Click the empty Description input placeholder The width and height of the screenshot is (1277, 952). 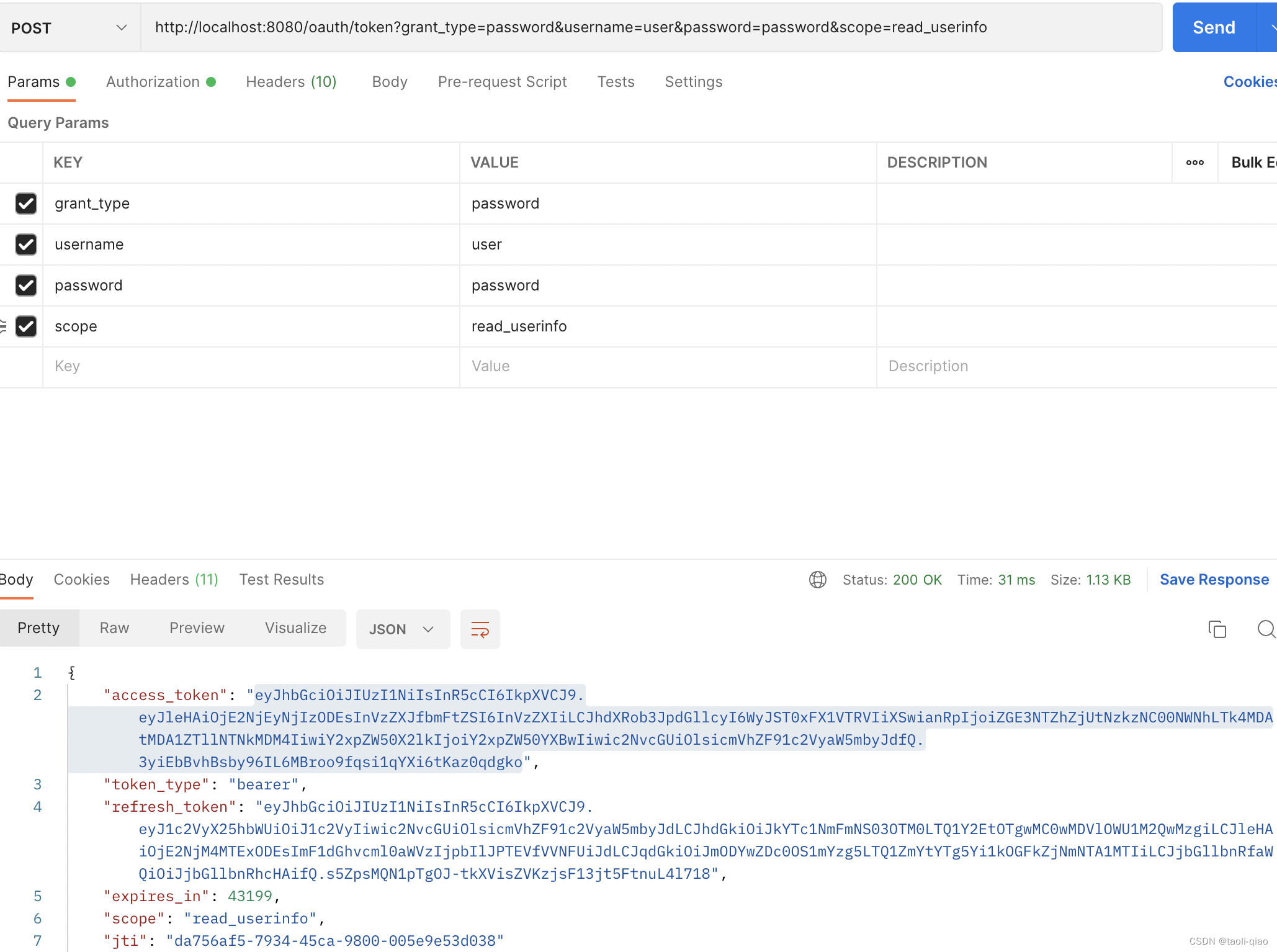[x=1076, y=366]
